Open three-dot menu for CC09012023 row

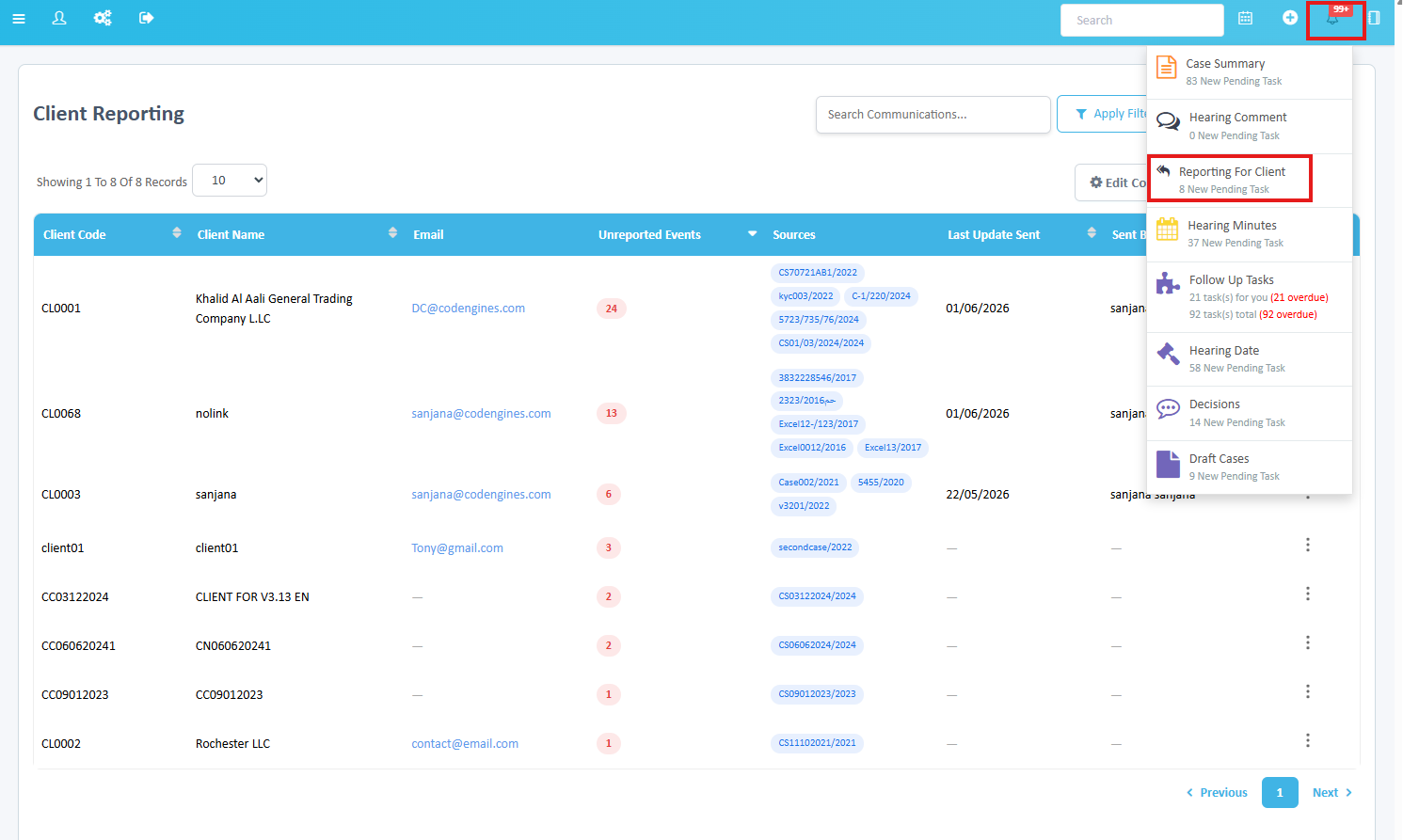(x=1308, y=691)
